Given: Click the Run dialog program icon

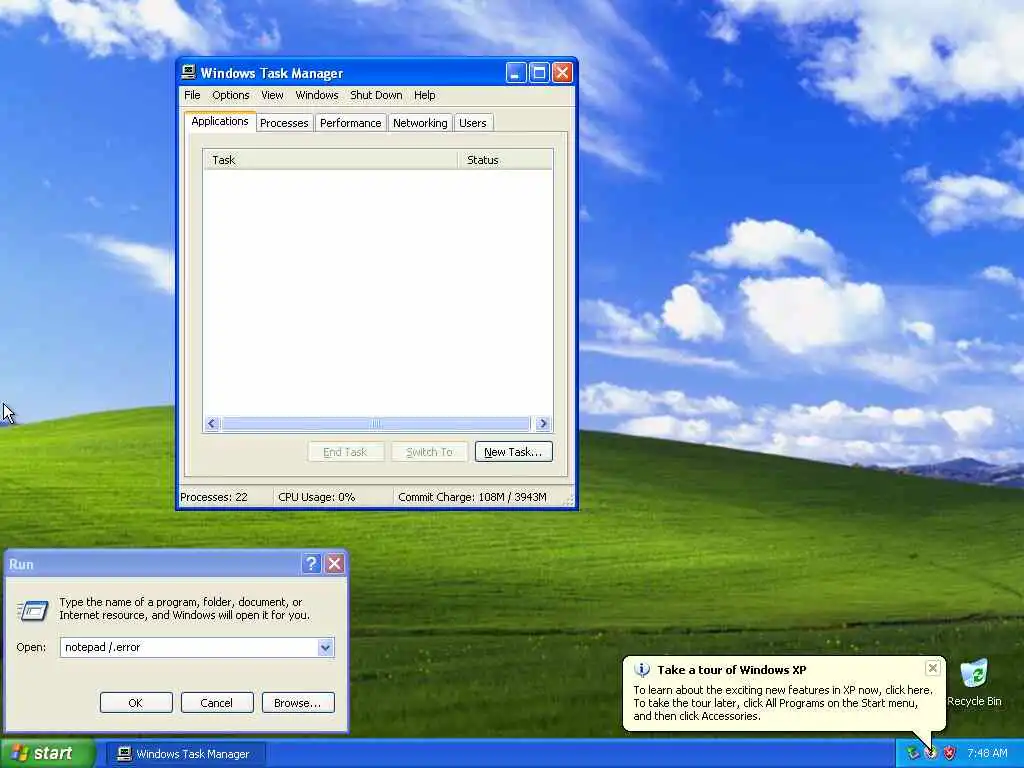Looking at the screenshot, I should tap(33, 611).
